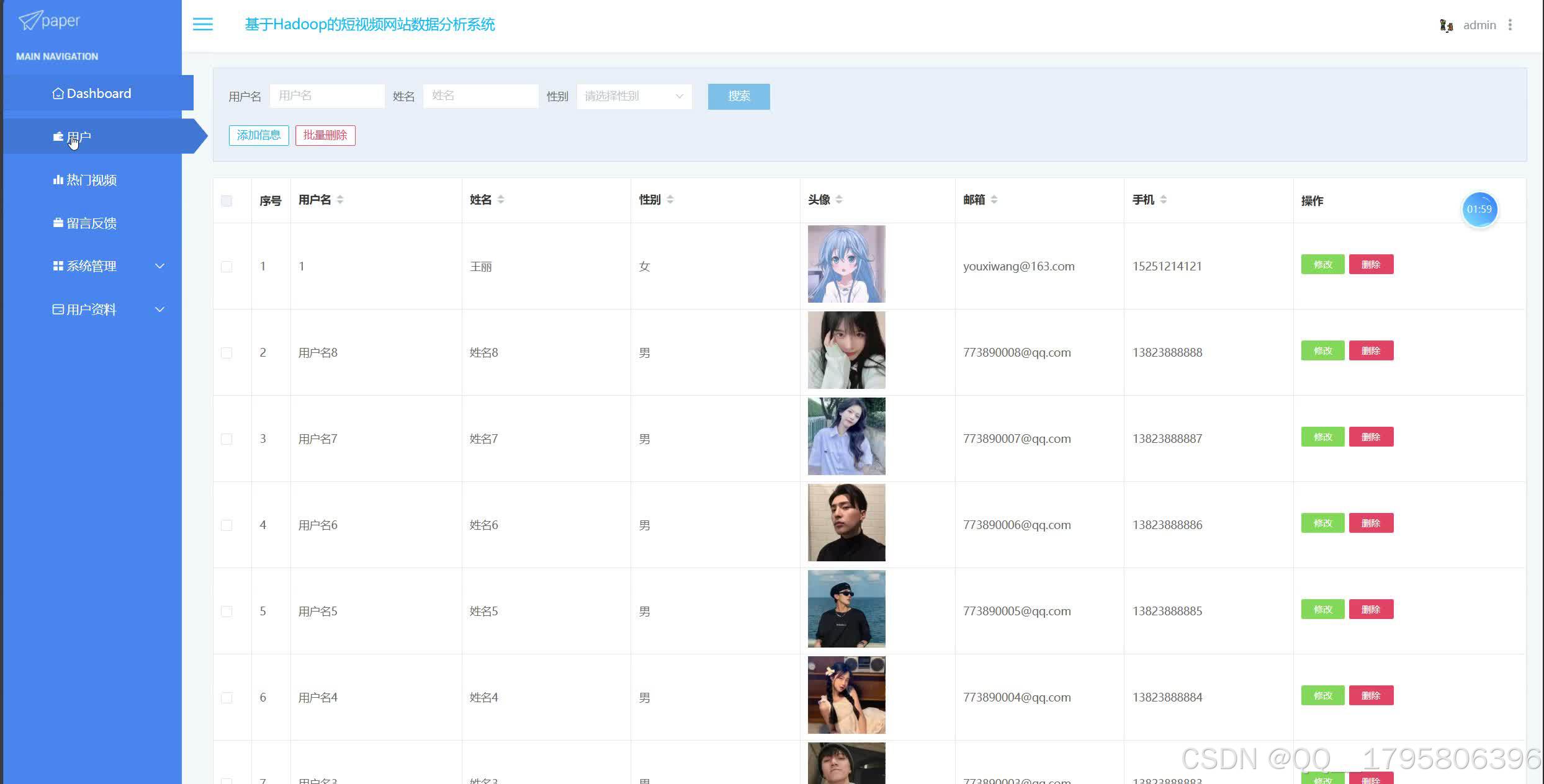
Task: Click the 01:59 floating timer bubble
Action: coord(1479,209)
